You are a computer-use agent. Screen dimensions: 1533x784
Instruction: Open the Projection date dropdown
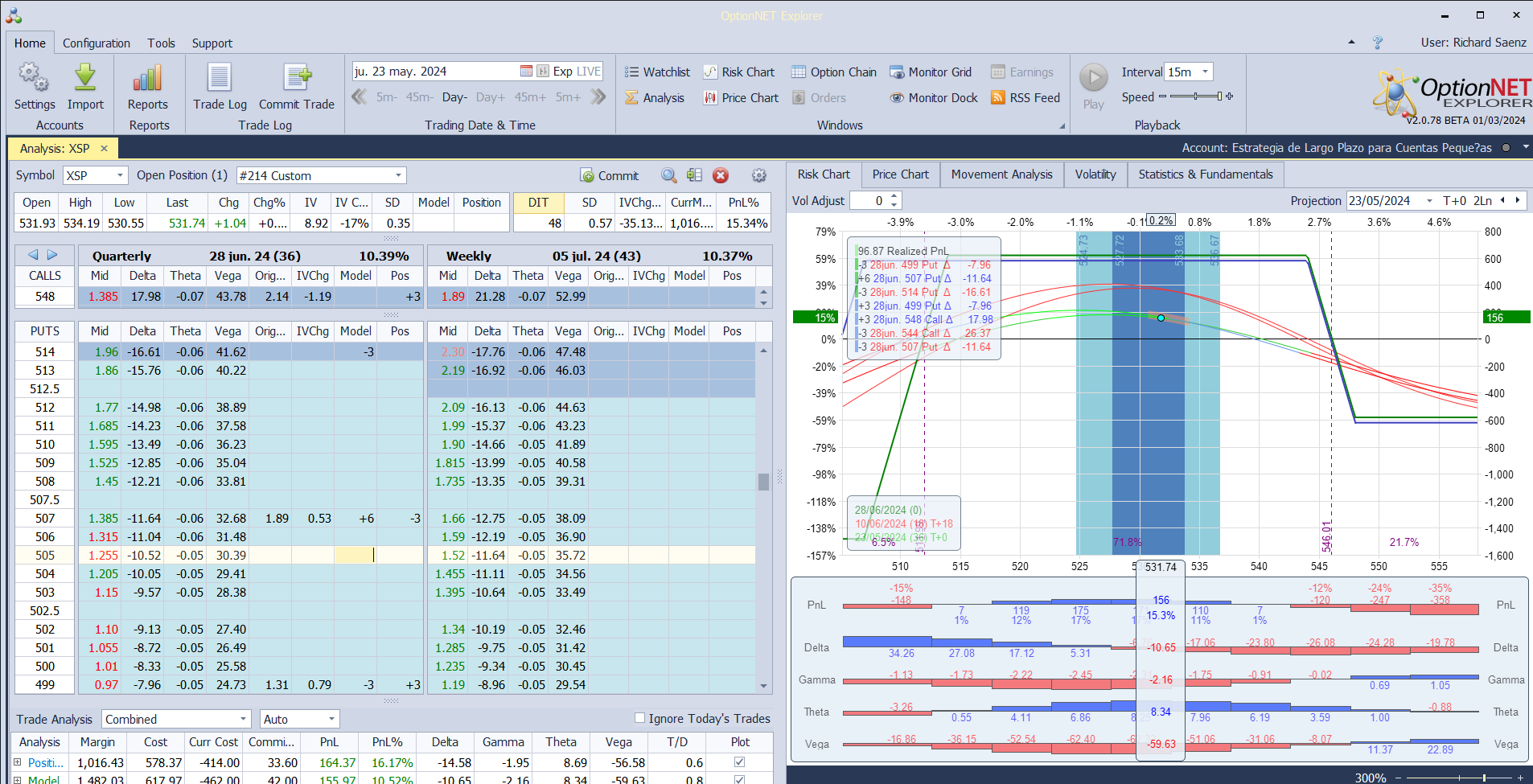click(1429, 201)
